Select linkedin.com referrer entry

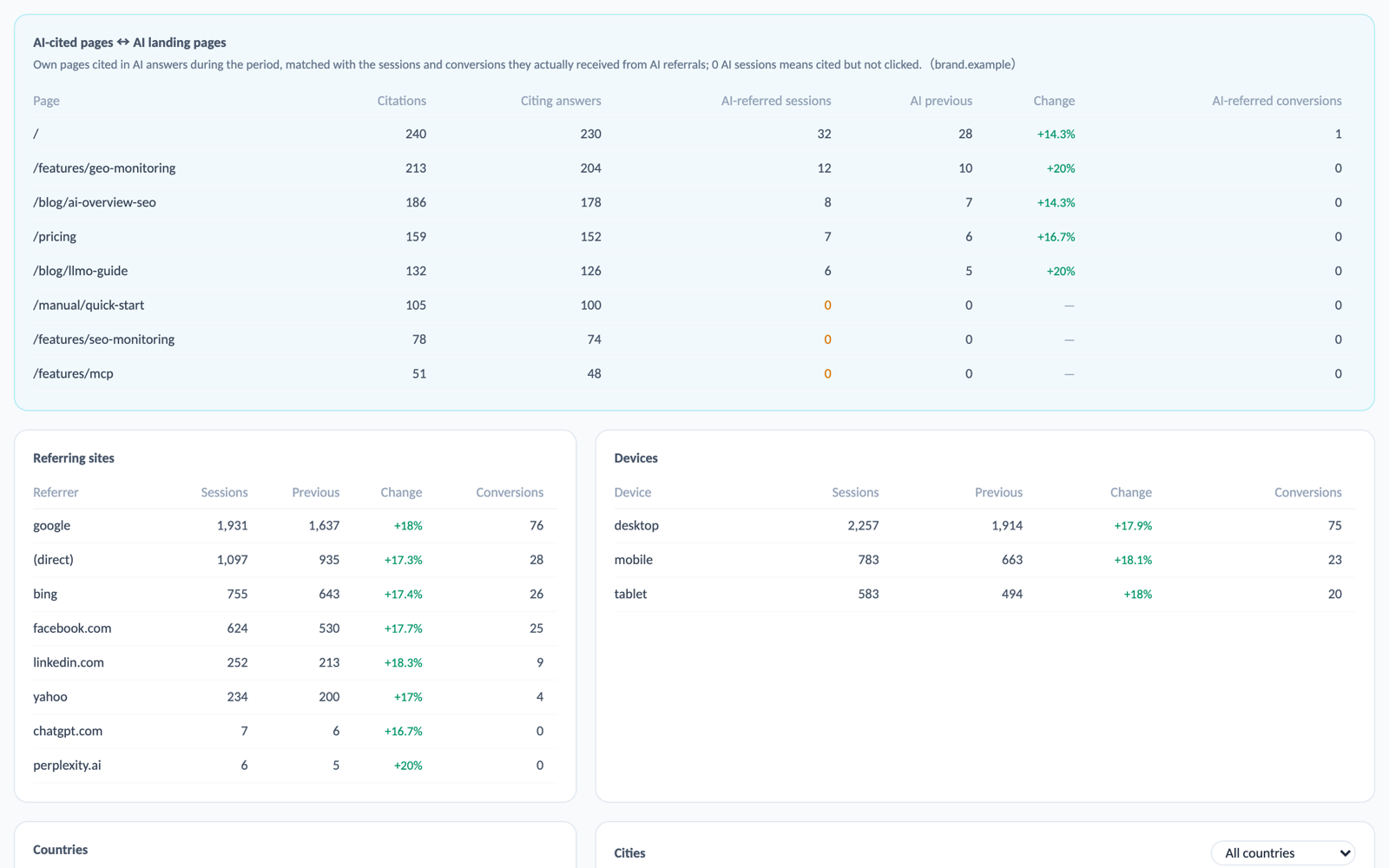pyautogui.click(x=294, y=663)
